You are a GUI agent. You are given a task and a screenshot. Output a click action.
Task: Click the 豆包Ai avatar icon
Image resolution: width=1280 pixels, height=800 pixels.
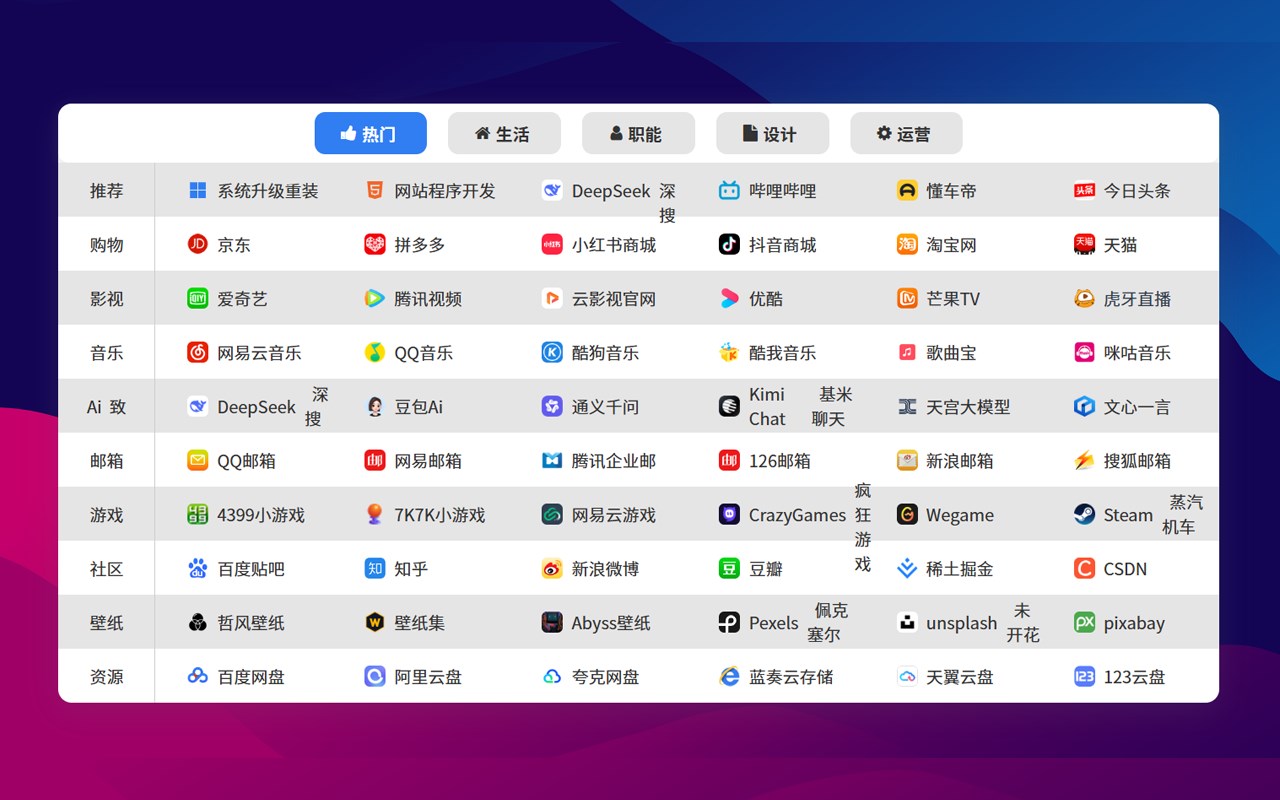(x=375, y=406)
